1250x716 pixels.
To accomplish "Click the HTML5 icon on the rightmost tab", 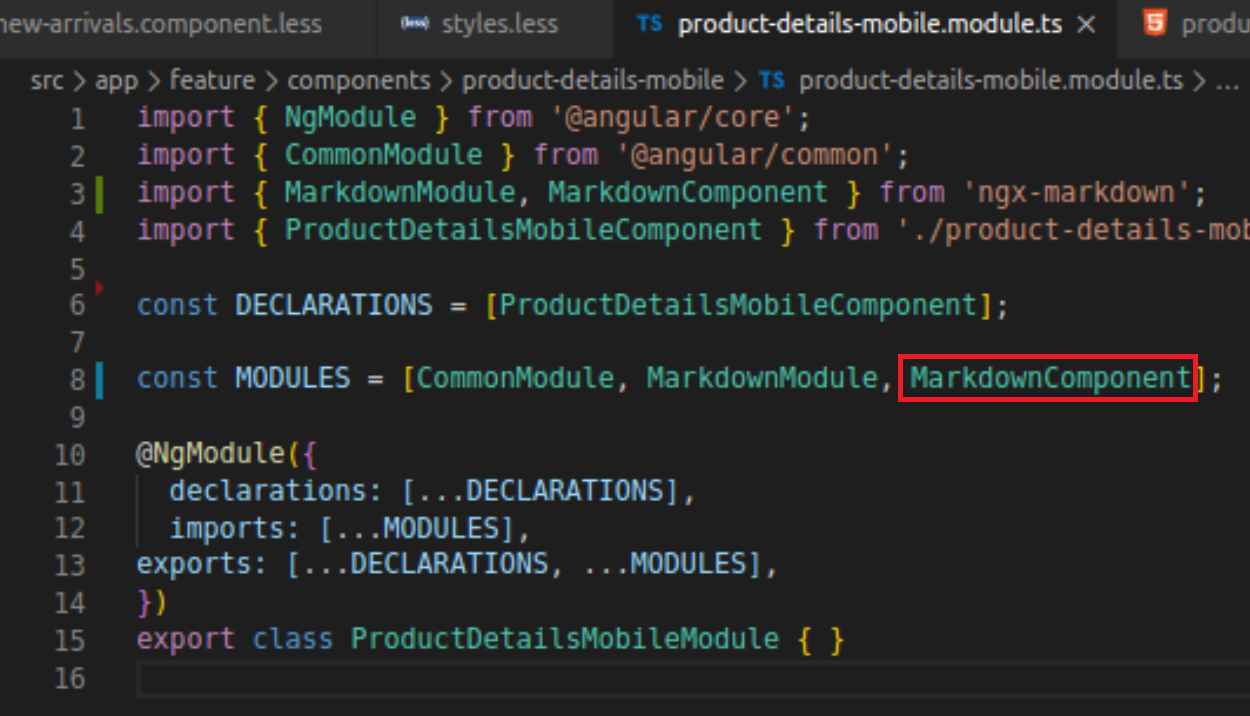I will point(1155,22).
